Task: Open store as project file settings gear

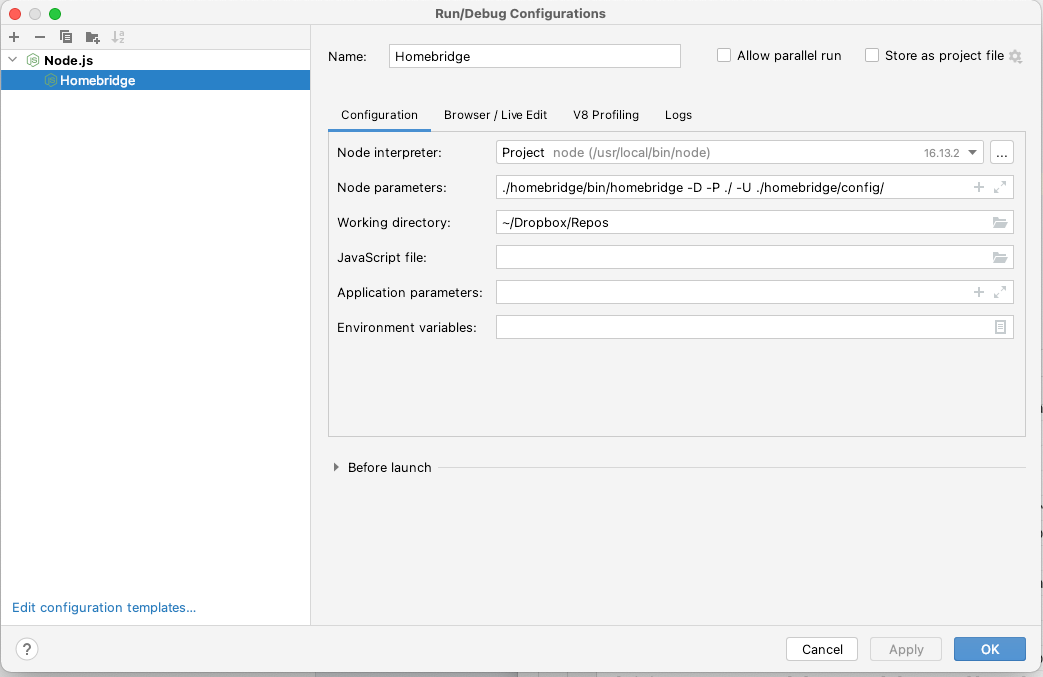Action: click(1016, 57)
